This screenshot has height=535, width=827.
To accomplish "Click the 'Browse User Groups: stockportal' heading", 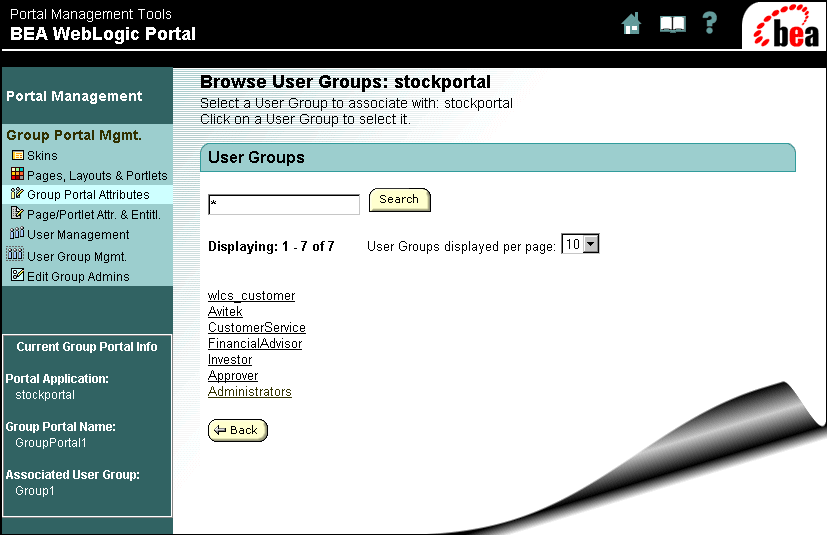I will pos(345,82).
